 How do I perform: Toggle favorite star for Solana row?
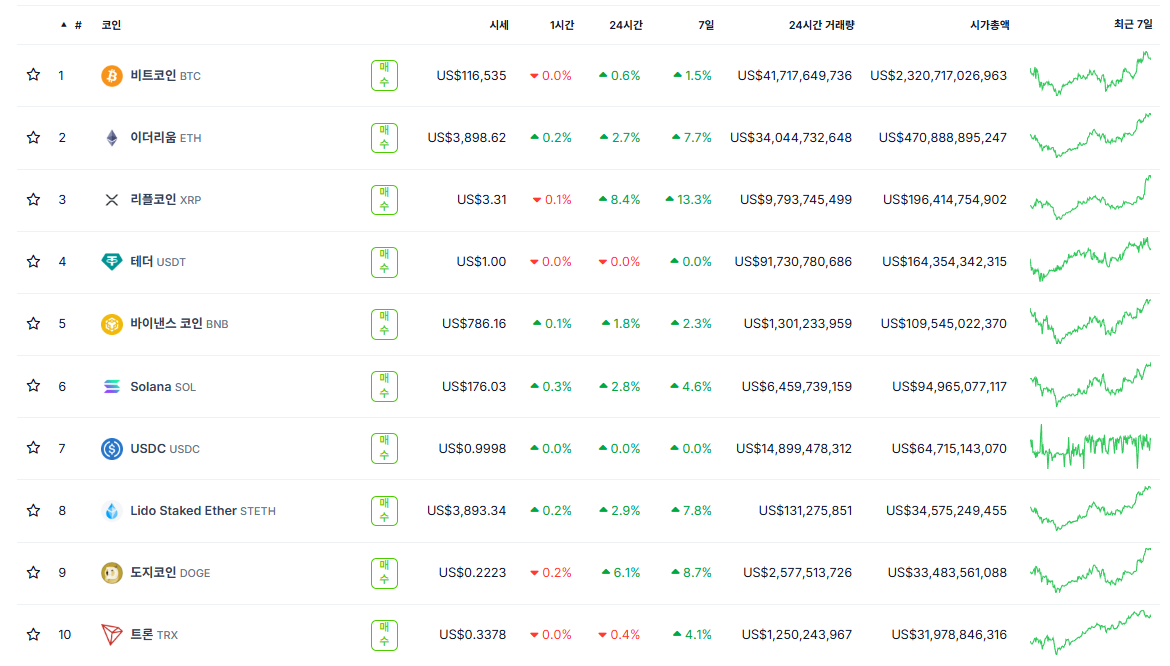33,386
